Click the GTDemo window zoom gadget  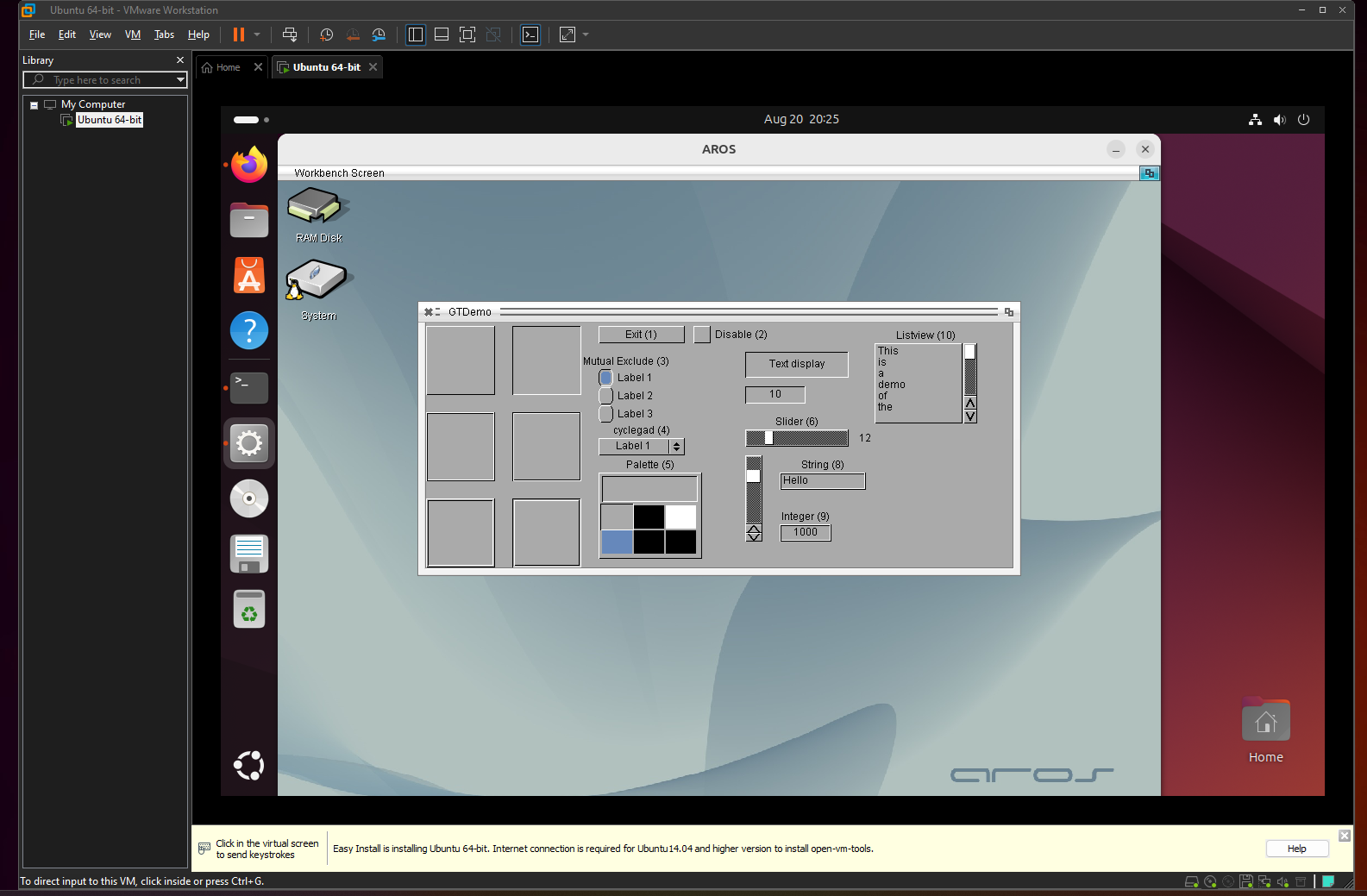1009,312
